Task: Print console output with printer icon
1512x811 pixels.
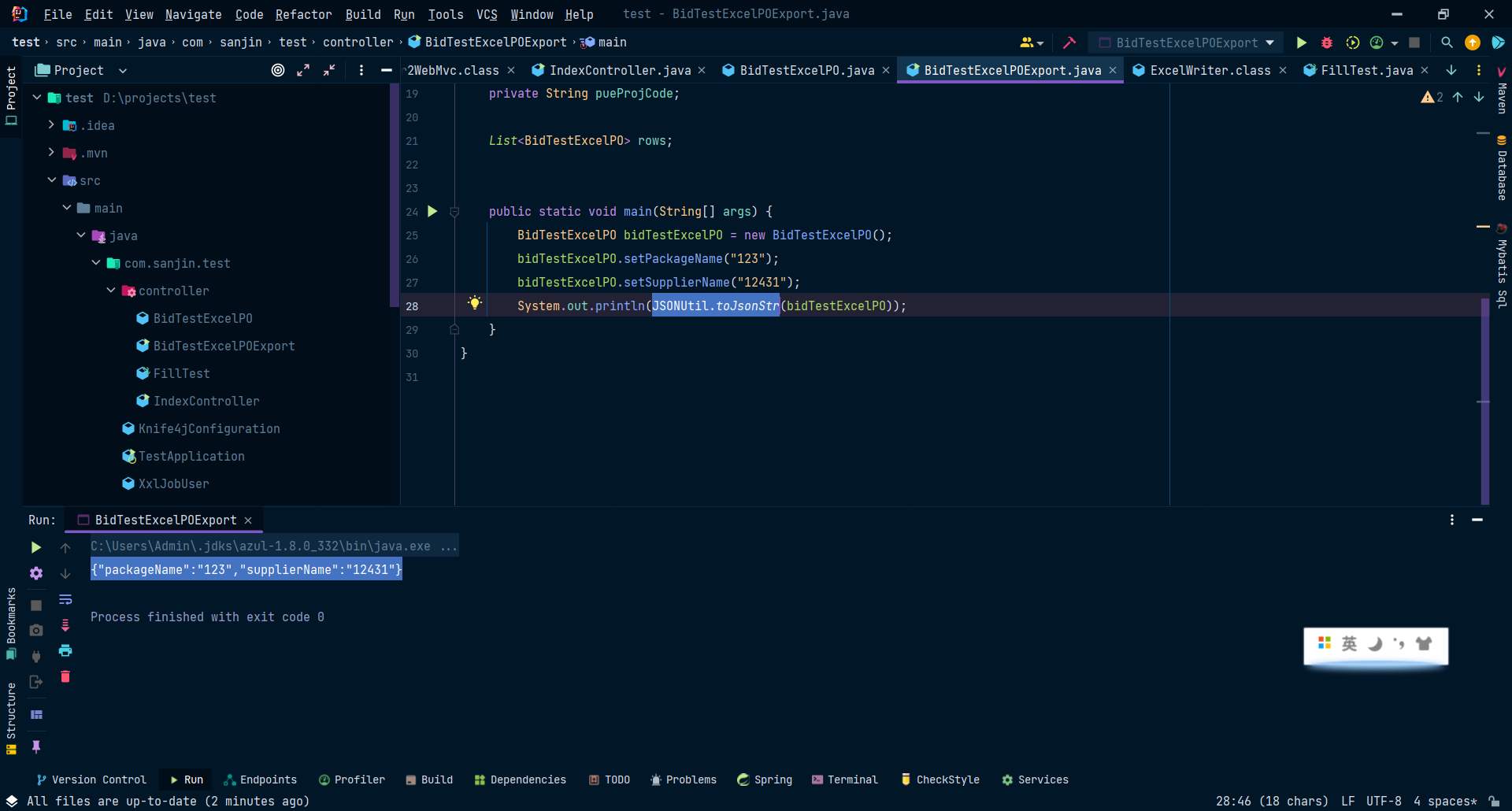Action: pos(65,651)
